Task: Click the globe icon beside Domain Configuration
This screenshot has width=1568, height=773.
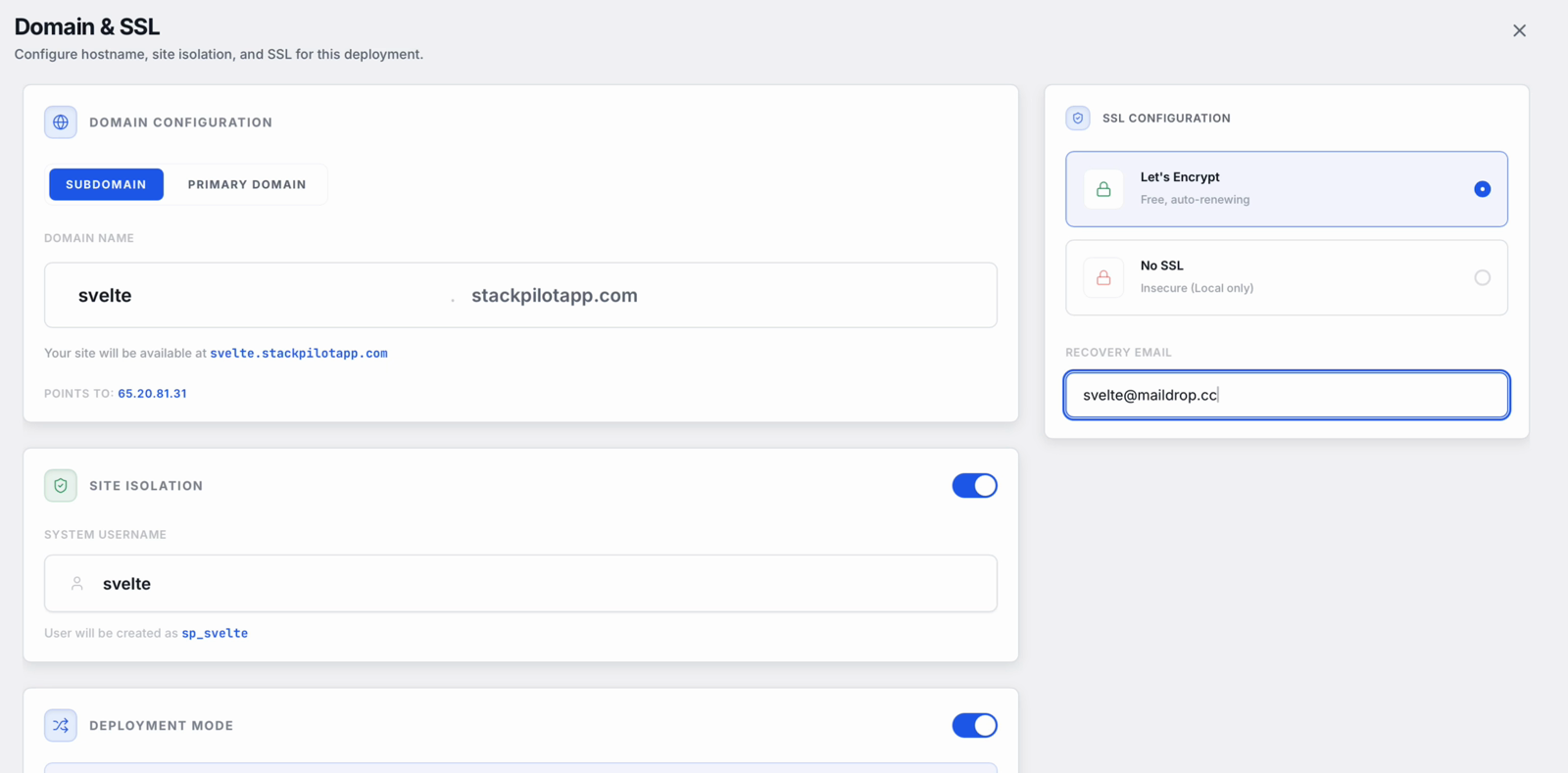Action: tap(61, 122)
